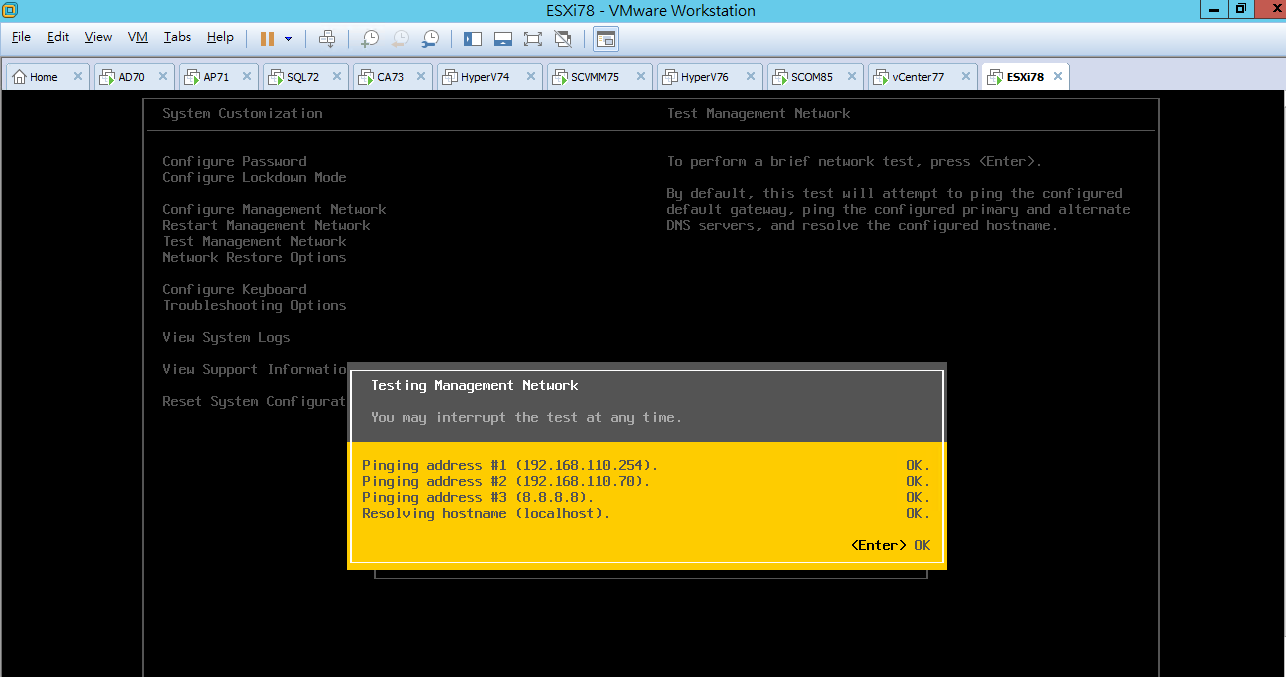Enter full screen mode via toolbar icon
This screenshot has width=1286, height=677.
533,39
